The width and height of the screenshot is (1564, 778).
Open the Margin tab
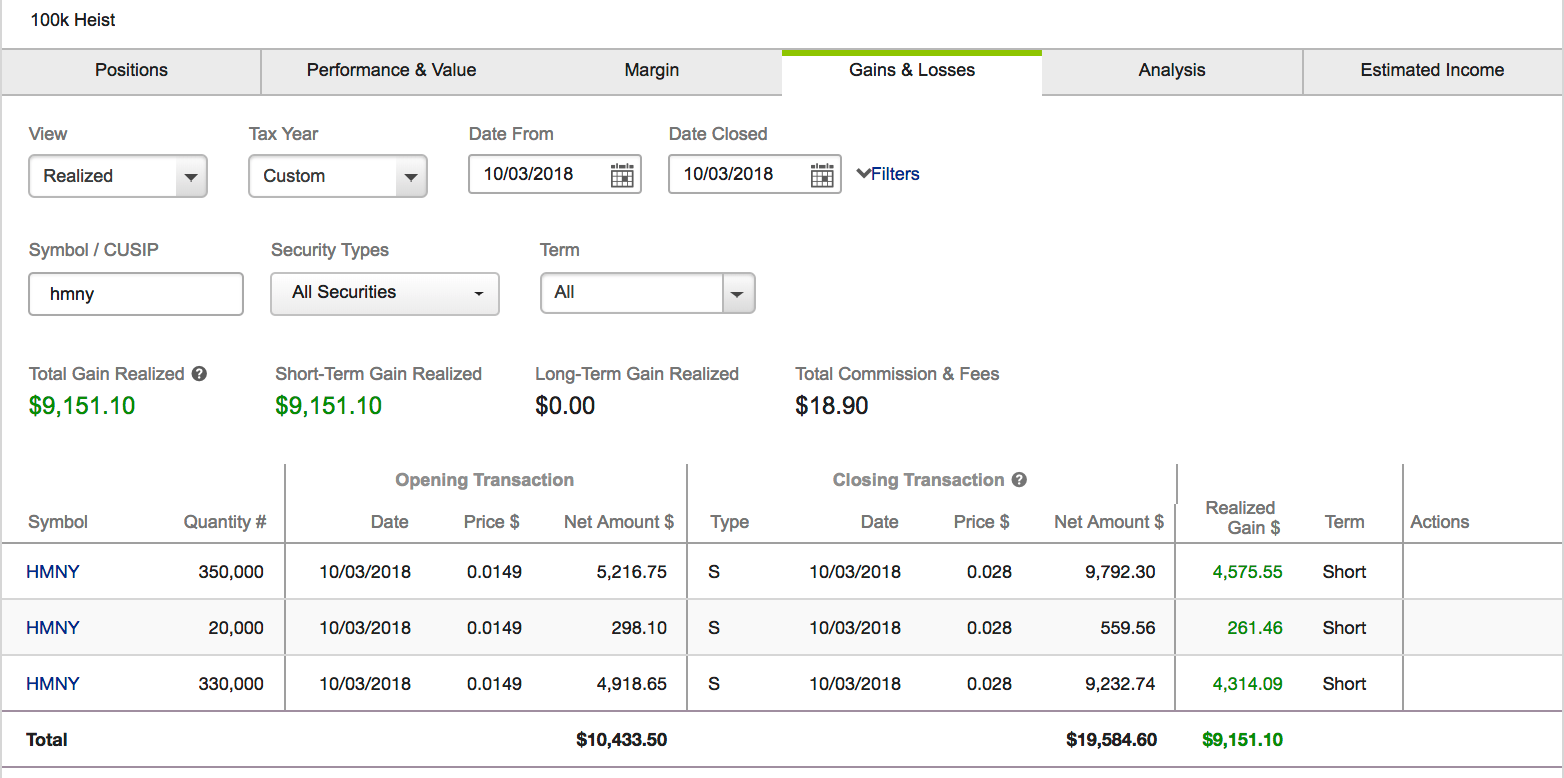coord(652,70)
